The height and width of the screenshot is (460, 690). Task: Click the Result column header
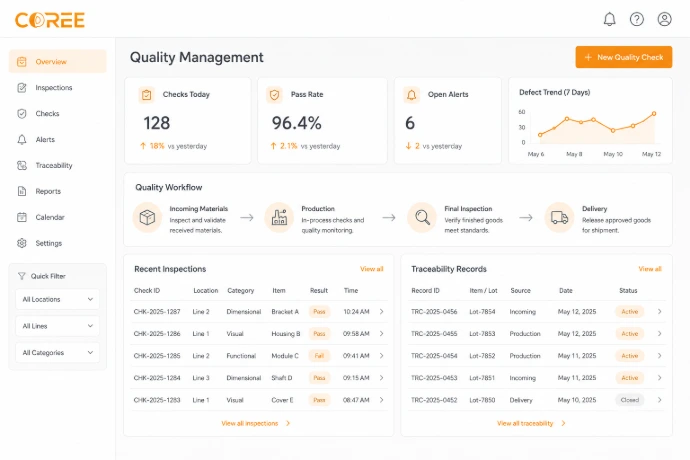(319, 291)
